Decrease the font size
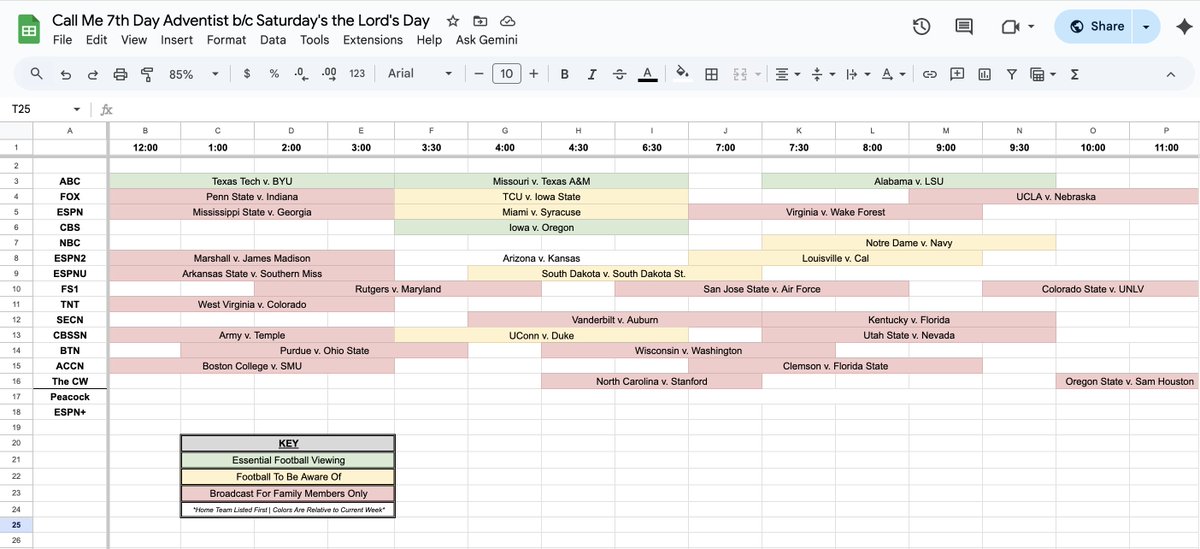 pos(479,74)
